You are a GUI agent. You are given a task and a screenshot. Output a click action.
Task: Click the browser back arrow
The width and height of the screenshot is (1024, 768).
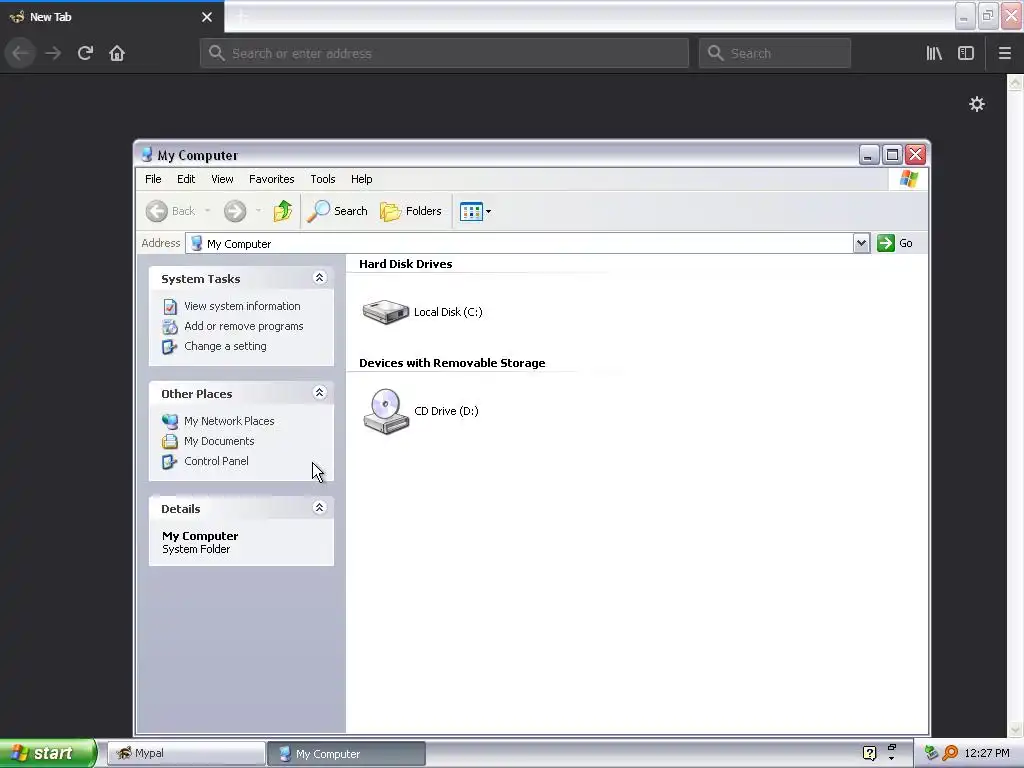tap(20, 53)
